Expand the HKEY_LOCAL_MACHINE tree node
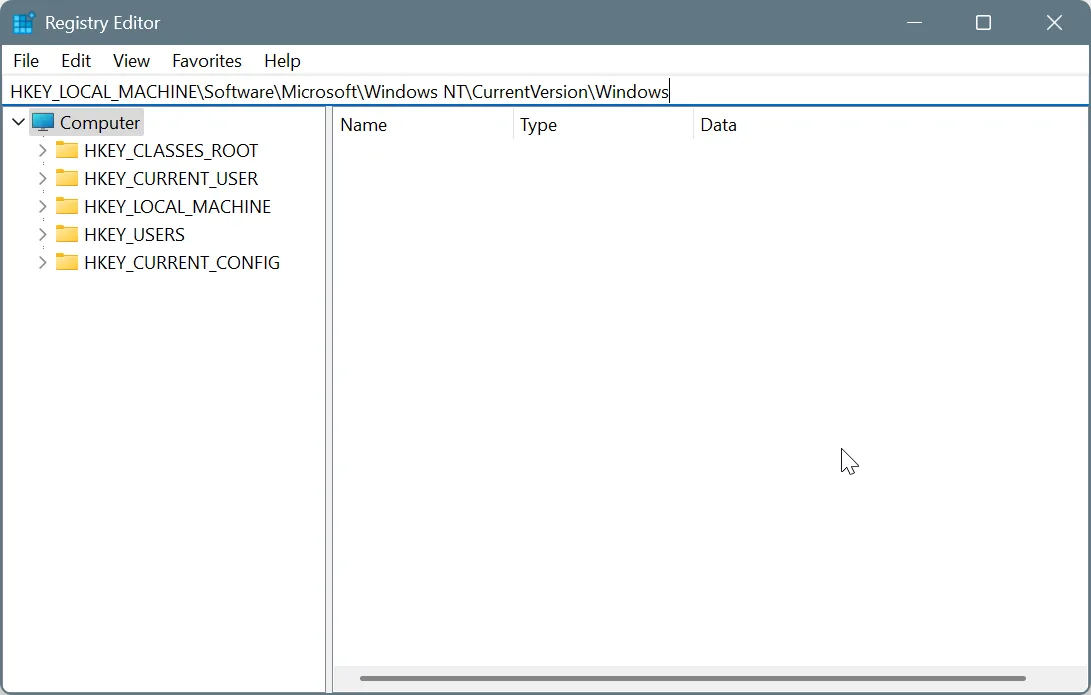 (x=41, y=206)
